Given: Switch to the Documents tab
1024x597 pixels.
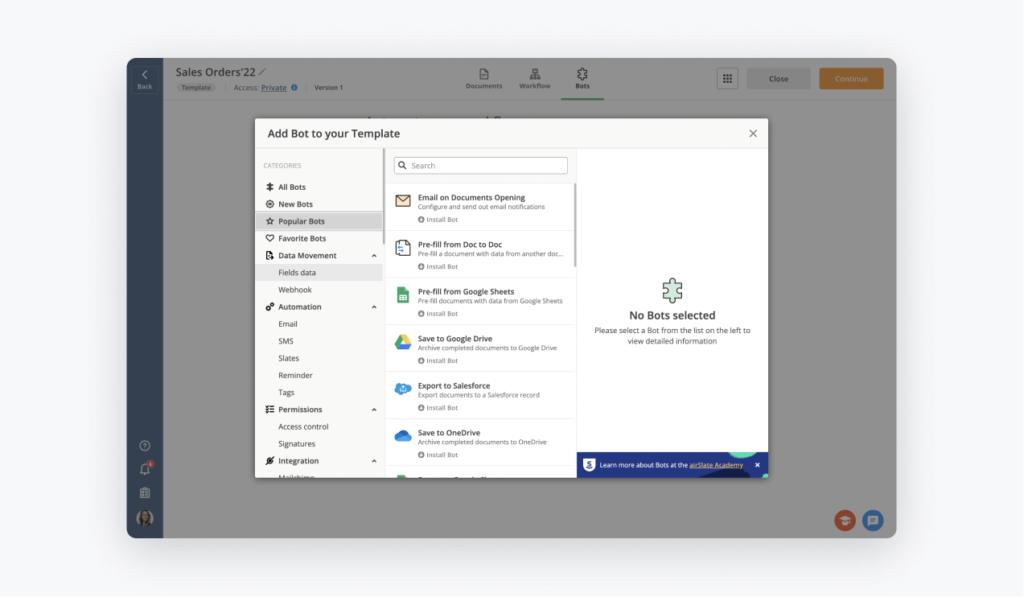Looking at the screenshot, I should point(484,79).
